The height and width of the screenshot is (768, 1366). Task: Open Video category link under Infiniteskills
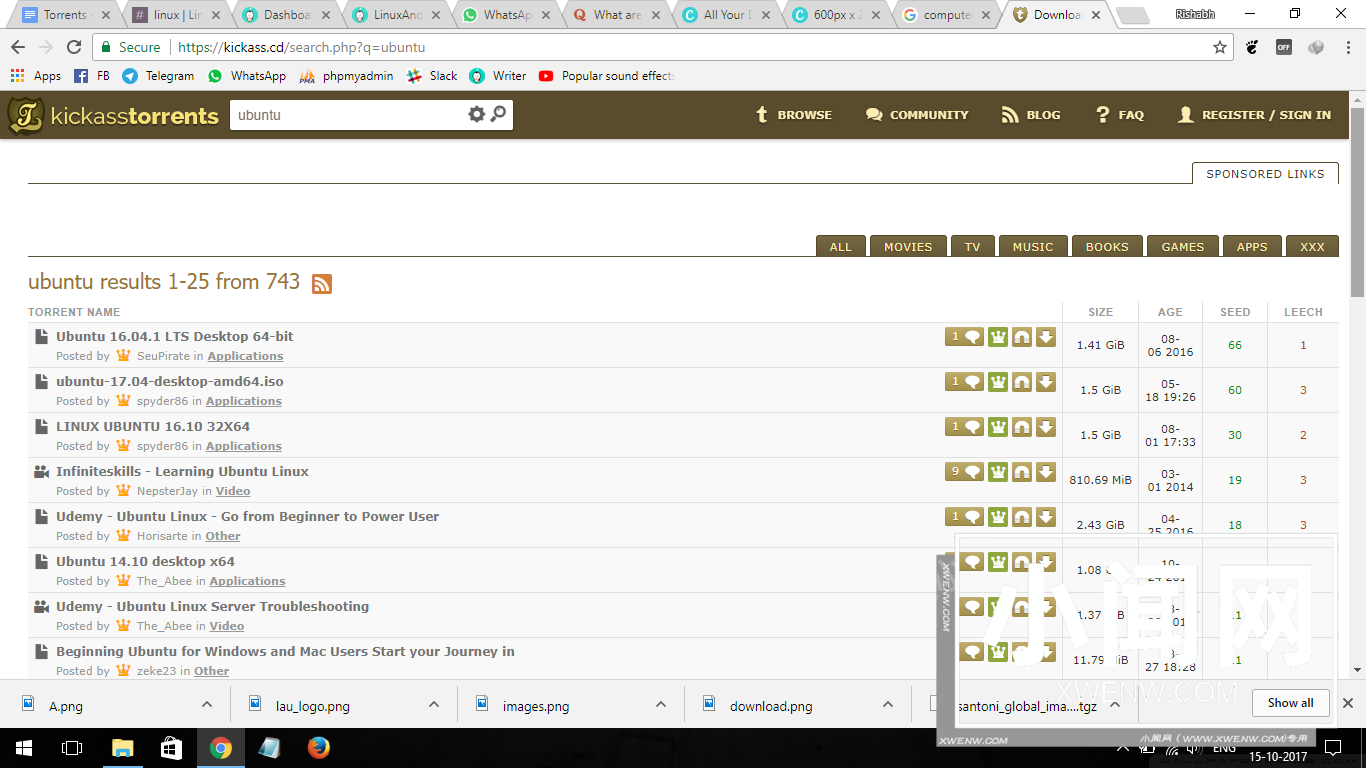[x=233, y=491]
